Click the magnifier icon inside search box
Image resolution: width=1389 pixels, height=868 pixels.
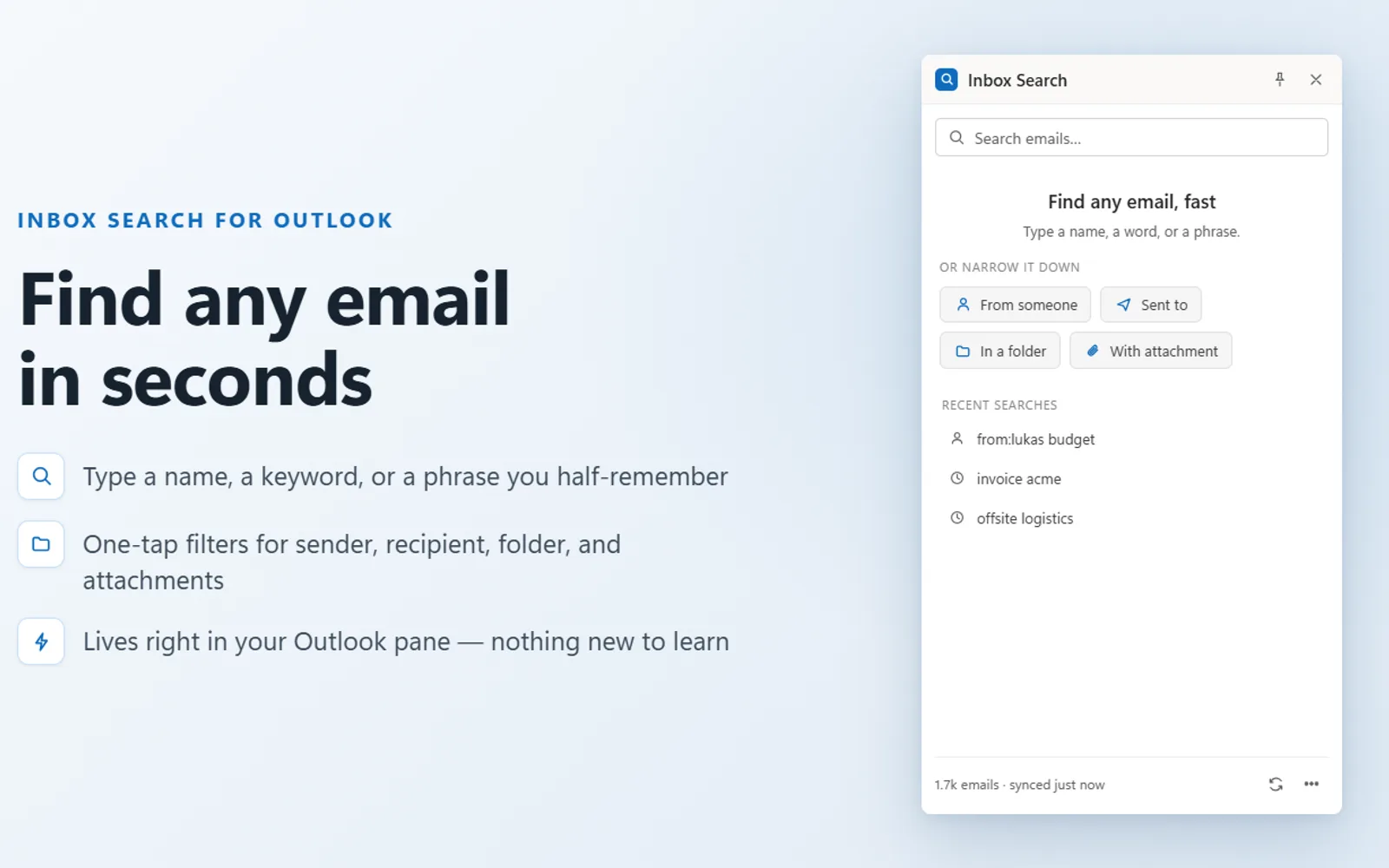tap(957, 138)
